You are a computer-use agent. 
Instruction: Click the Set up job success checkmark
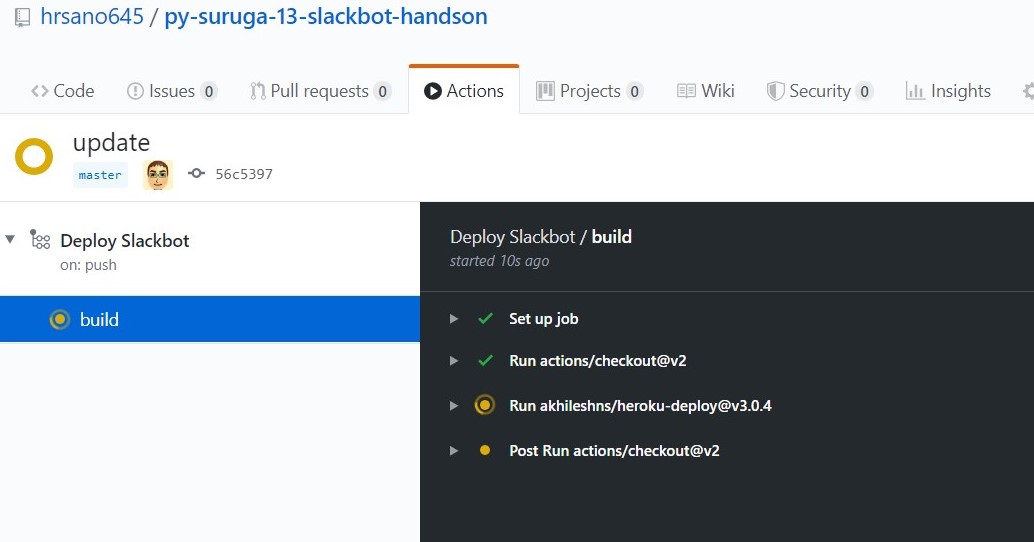coord(485,319)
